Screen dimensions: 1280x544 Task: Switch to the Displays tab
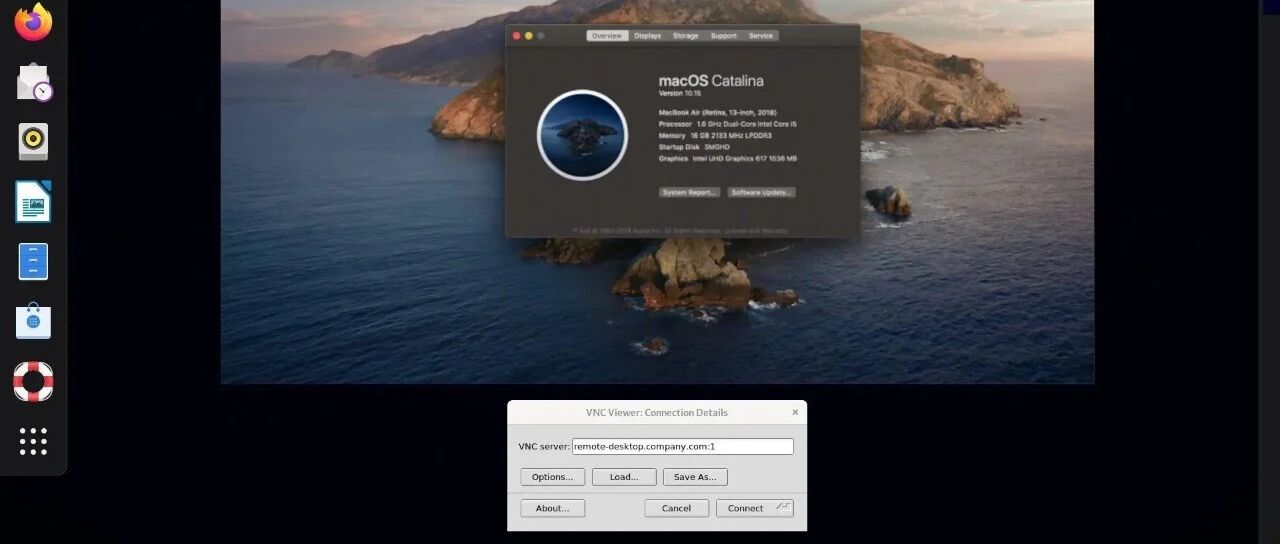click(x=647, y=36)
